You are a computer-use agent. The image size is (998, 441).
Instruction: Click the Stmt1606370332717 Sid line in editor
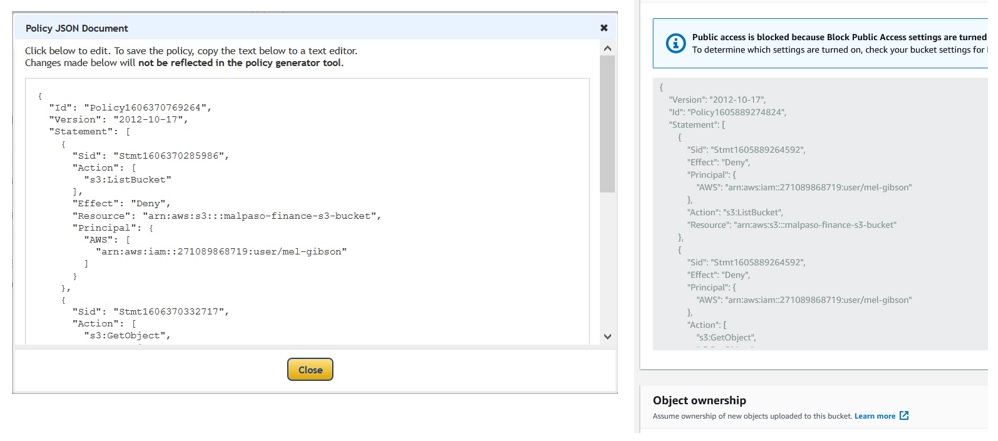pos(150,311)
